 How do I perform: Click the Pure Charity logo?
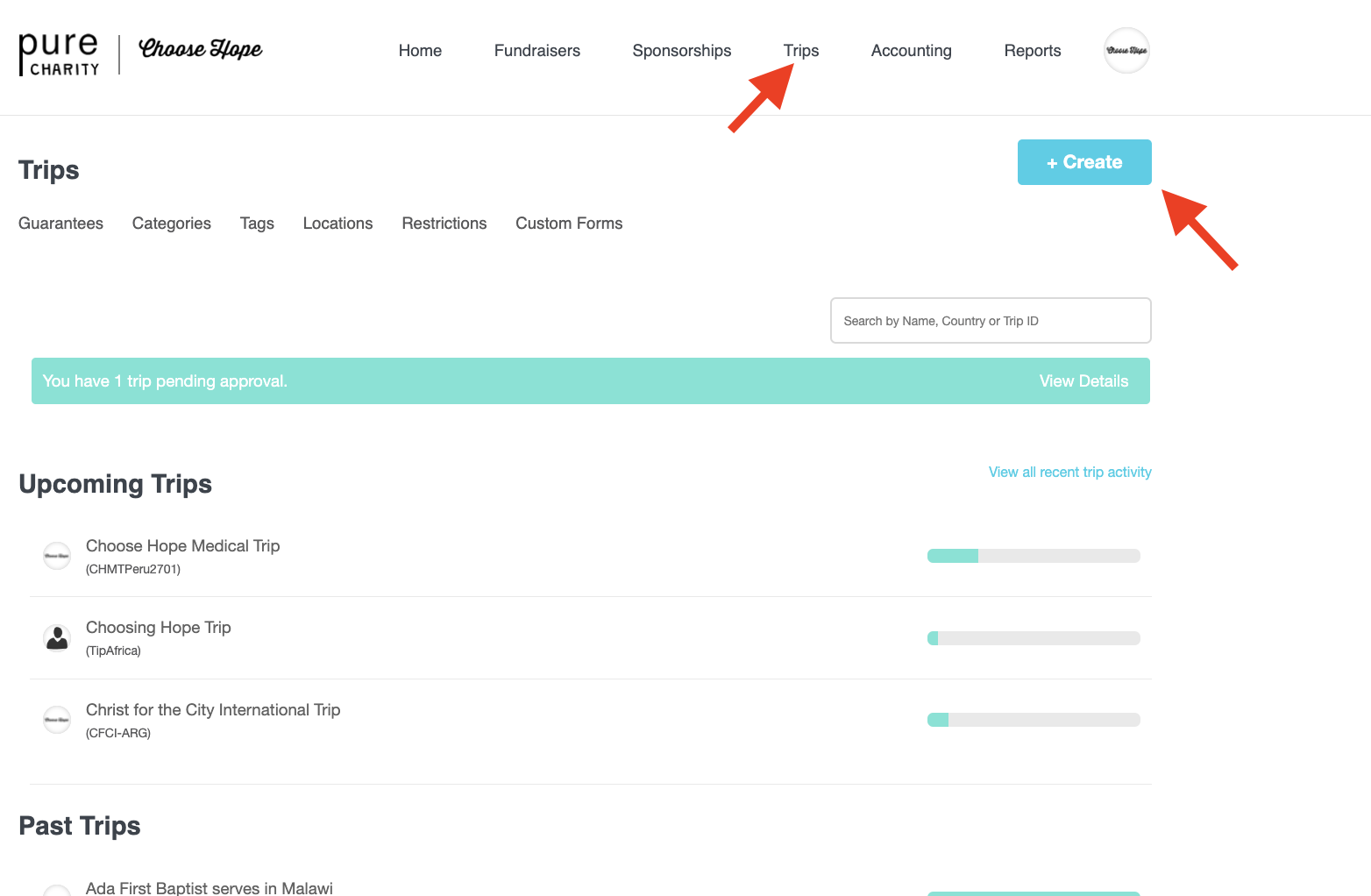(x=59, y=54)
